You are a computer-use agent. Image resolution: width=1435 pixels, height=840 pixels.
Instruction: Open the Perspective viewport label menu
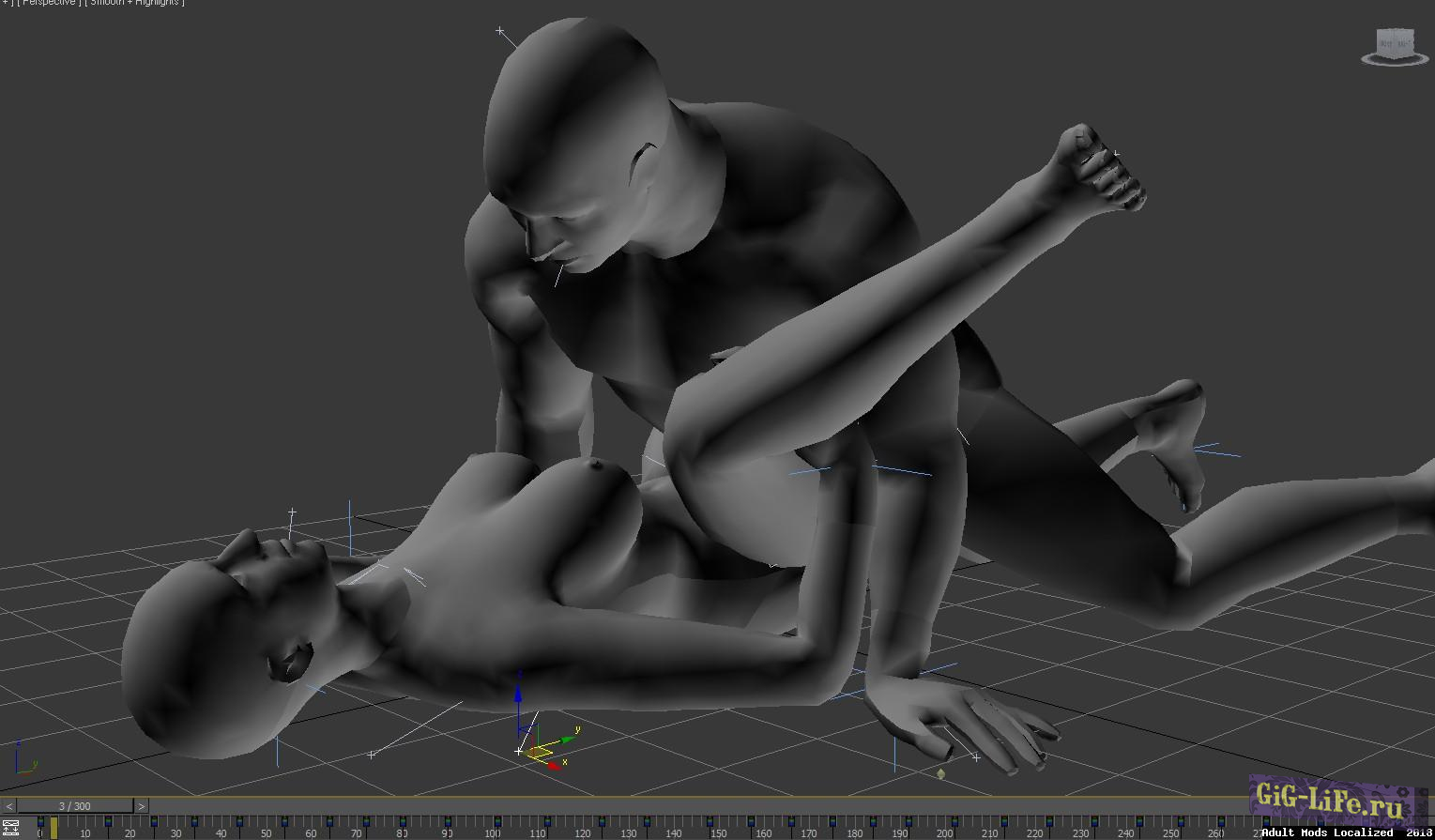click(49, 3)
